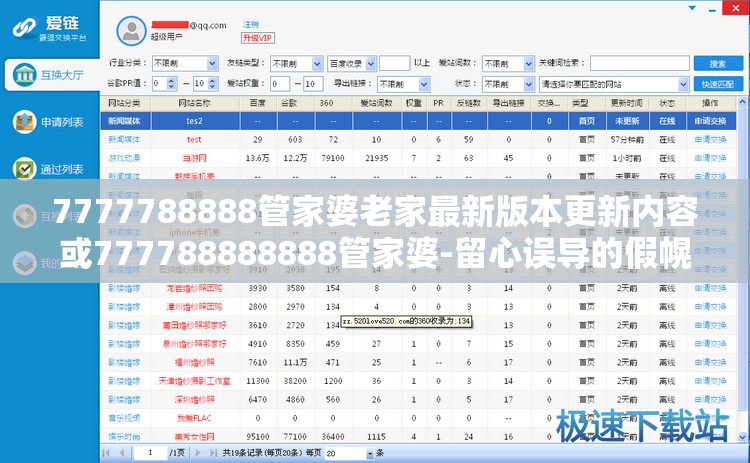The height and width of the screenshot is (463, 750).
Task: Expand the 行业分类 dropdown
Action: (212, 63)
